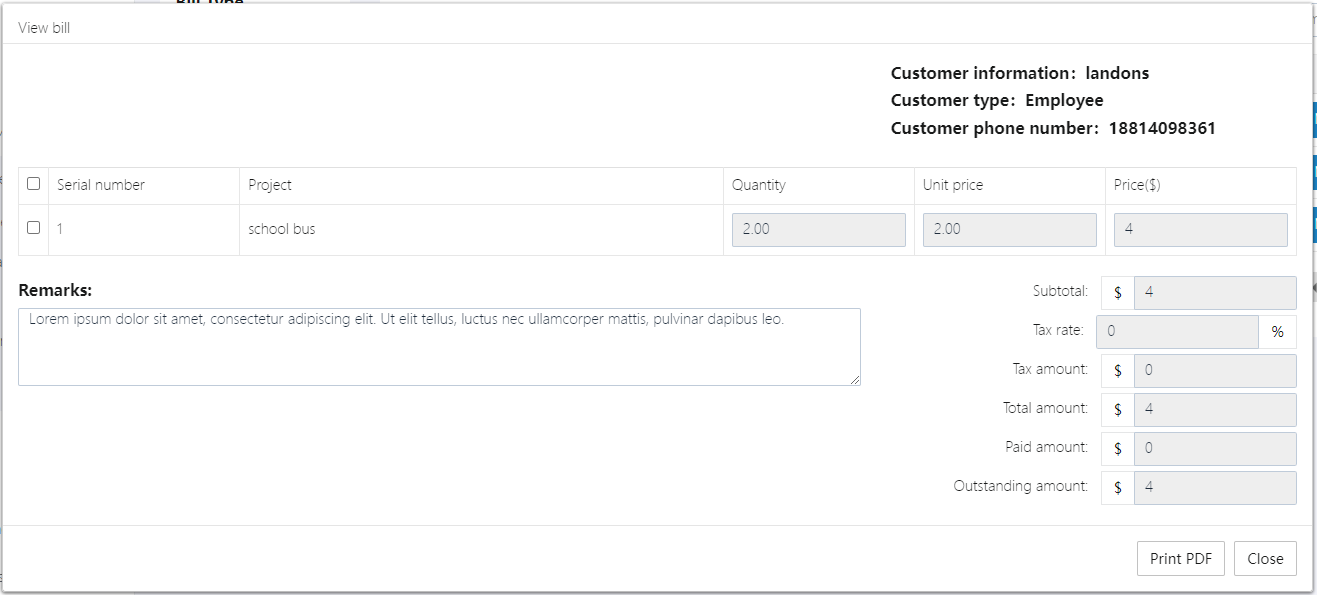
Task: Click the Total amount field
Action: 1214,410
